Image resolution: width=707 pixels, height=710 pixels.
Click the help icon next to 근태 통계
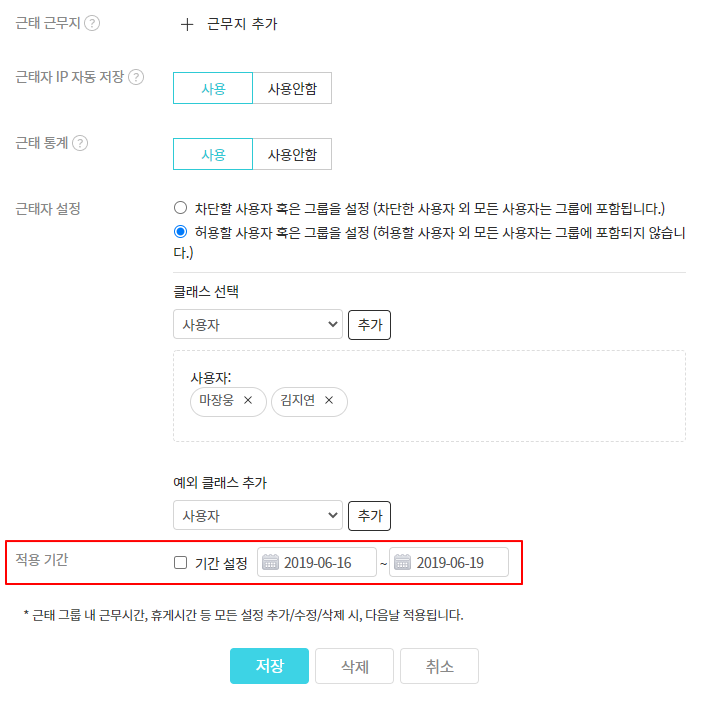(80, 143)
